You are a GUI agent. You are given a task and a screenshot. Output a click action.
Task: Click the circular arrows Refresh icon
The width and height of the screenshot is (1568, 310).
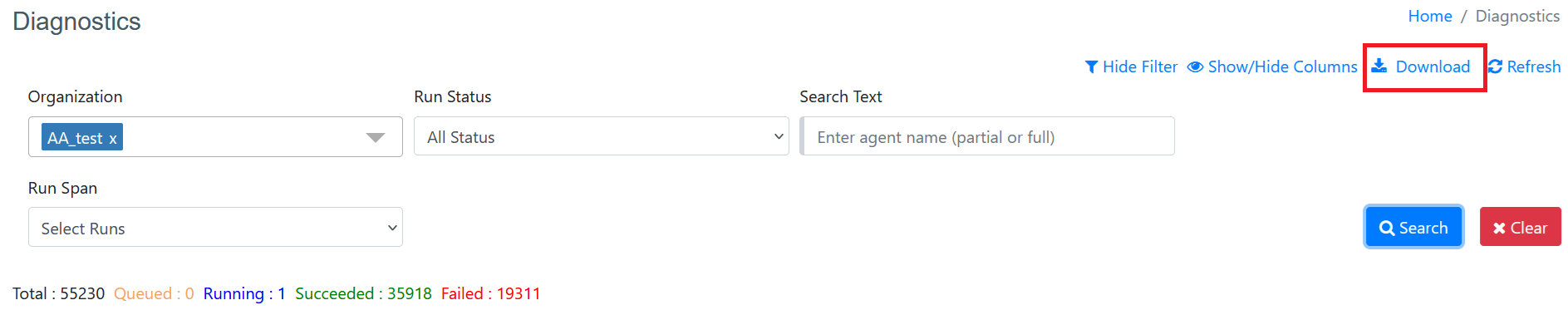(x=1495, y=67)
